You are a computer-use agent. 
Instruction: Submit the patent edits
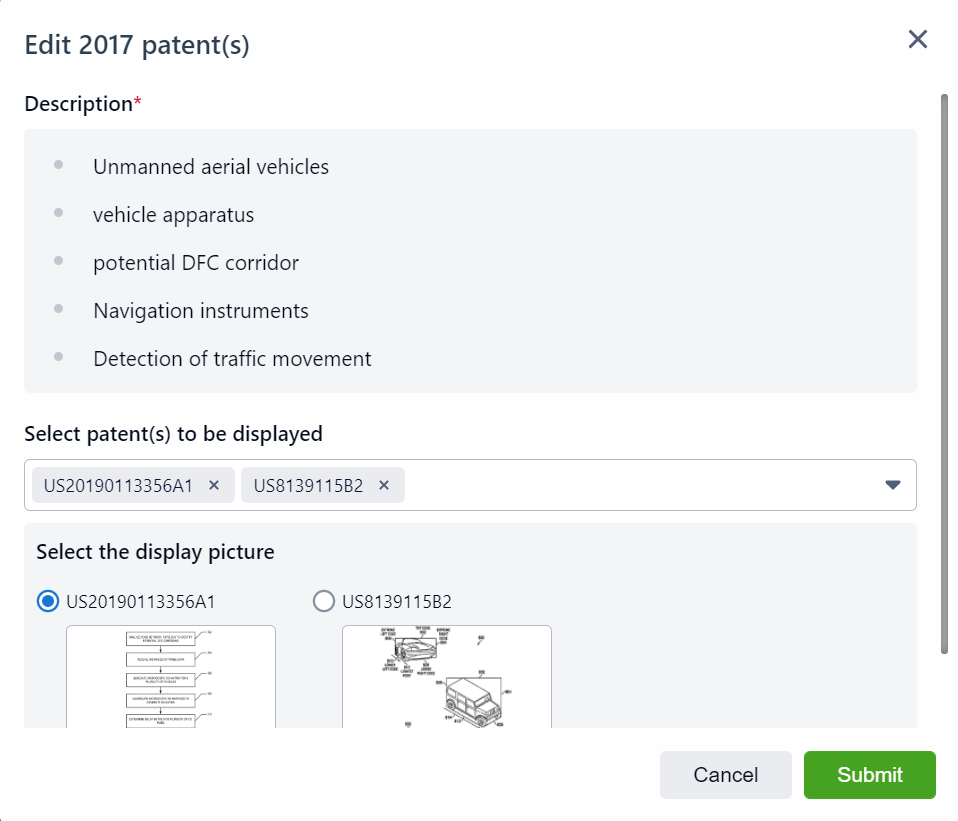tap(869, 775)
